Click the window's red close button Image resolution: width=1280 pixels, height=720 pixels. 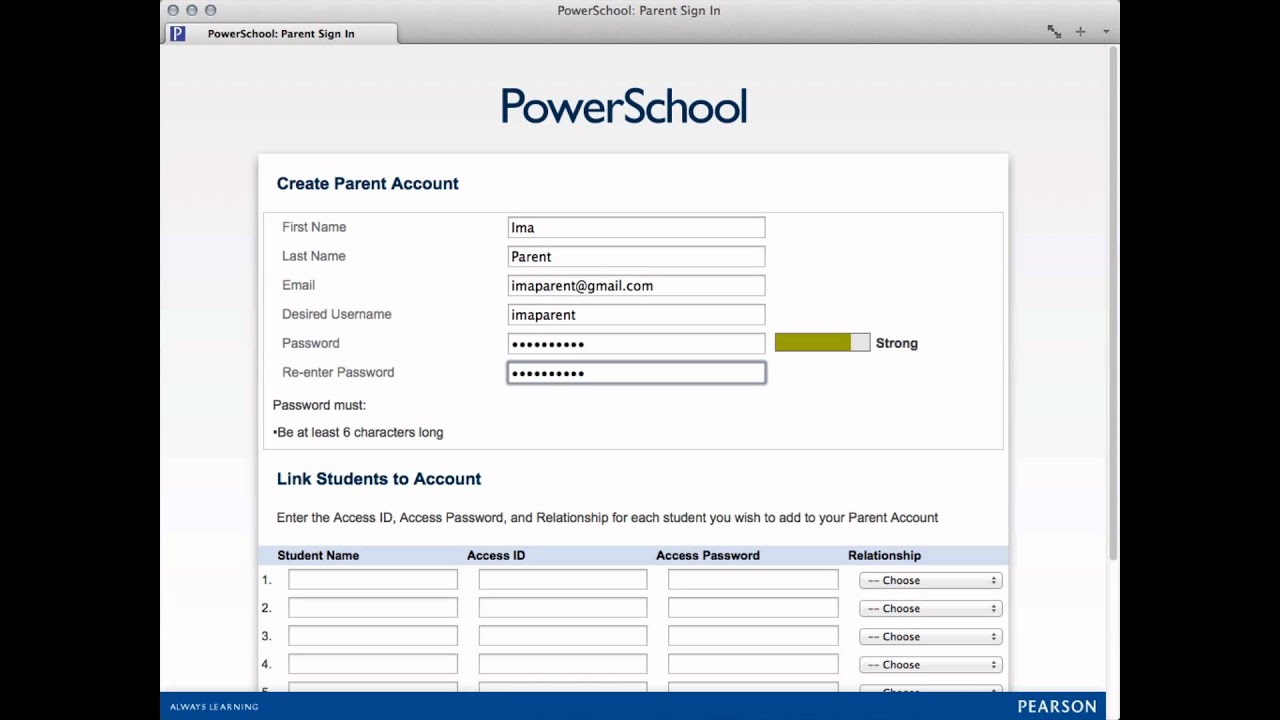[x=173, y=10]
